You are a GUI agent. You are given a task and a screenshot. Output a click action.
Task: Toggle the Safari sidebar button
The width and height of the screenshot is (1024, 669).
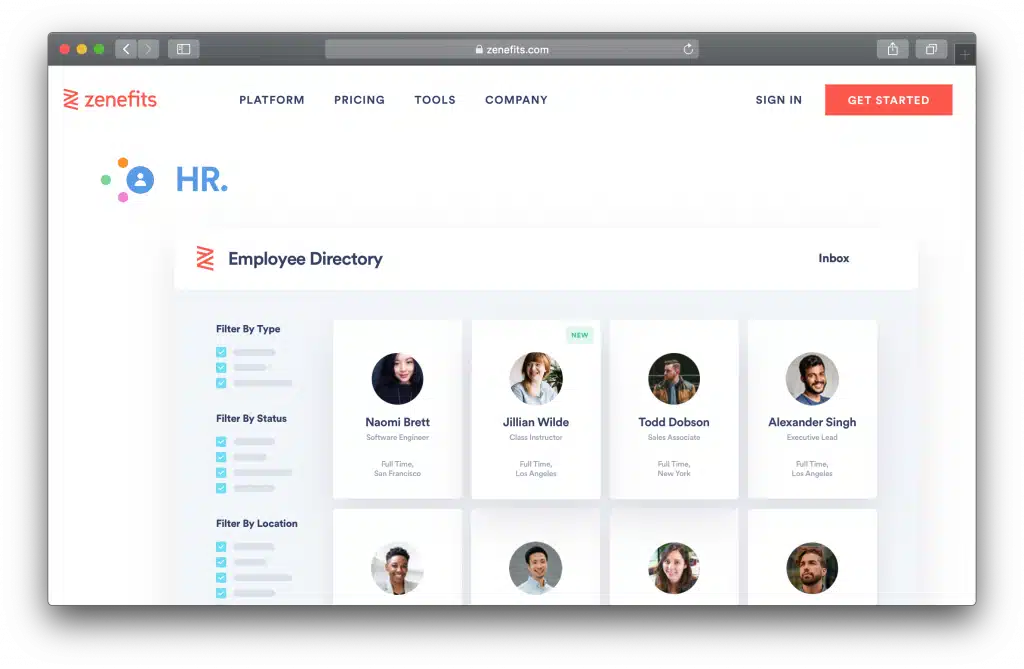[x=184, y=49]
